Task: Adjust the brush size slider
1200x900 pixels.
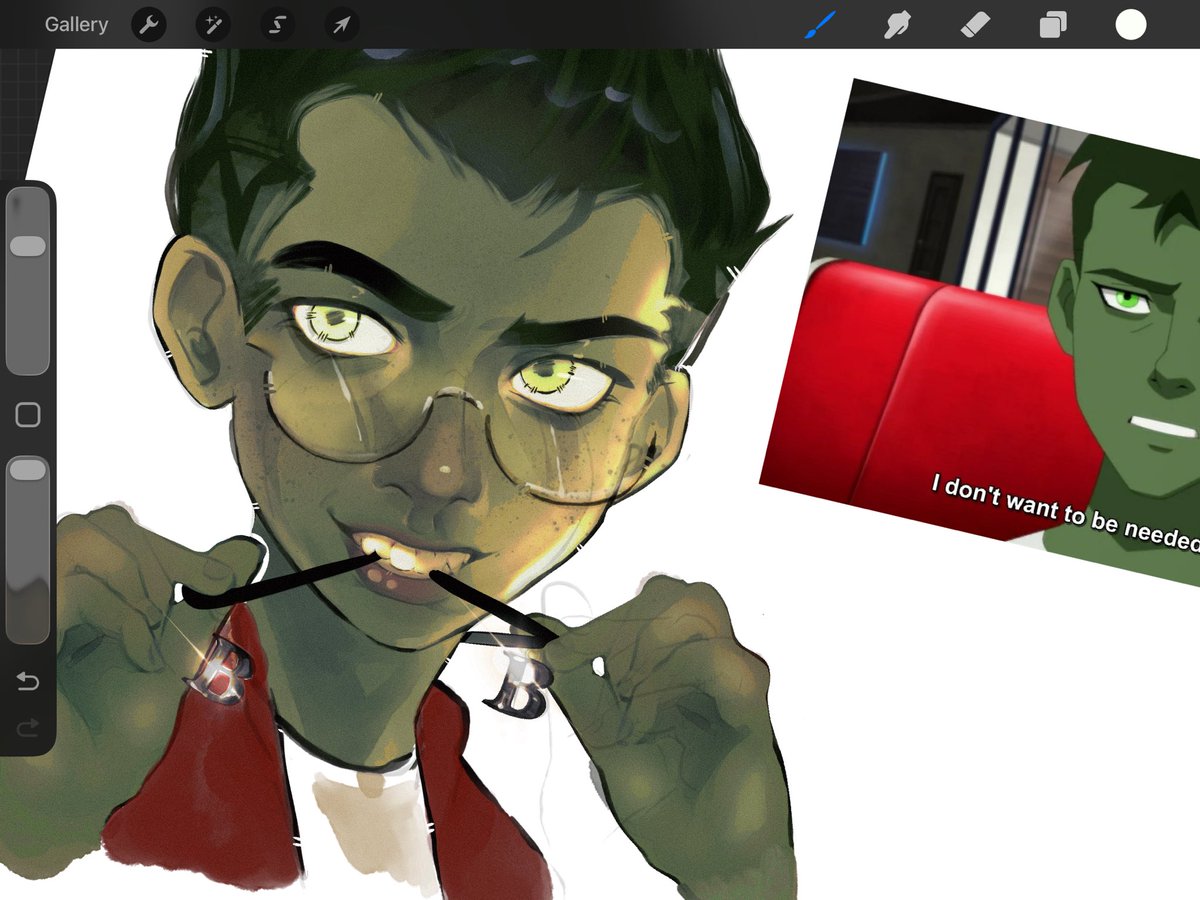Action: [x=28, y=282]
